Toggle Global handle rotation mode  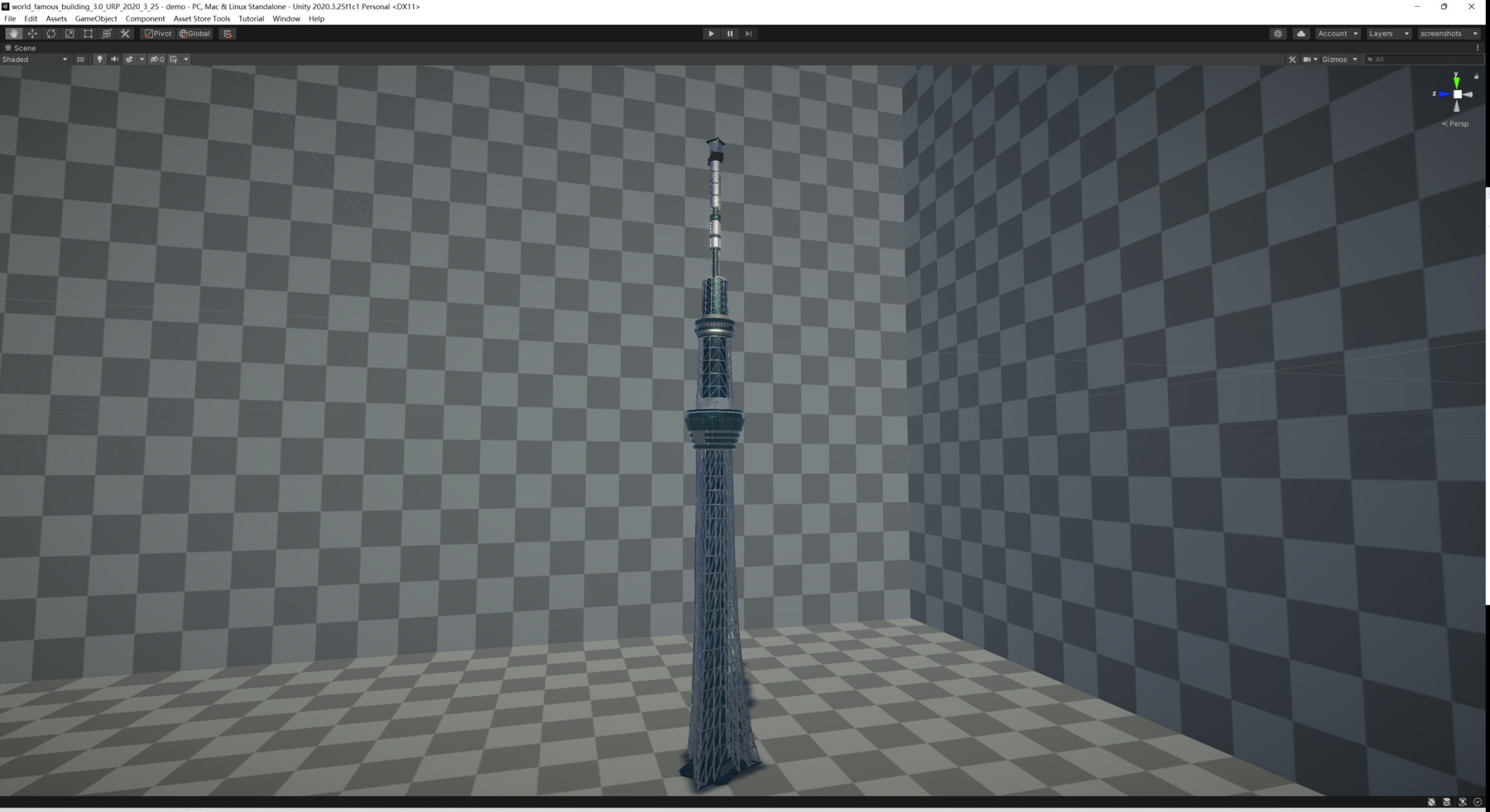(195, 34)
